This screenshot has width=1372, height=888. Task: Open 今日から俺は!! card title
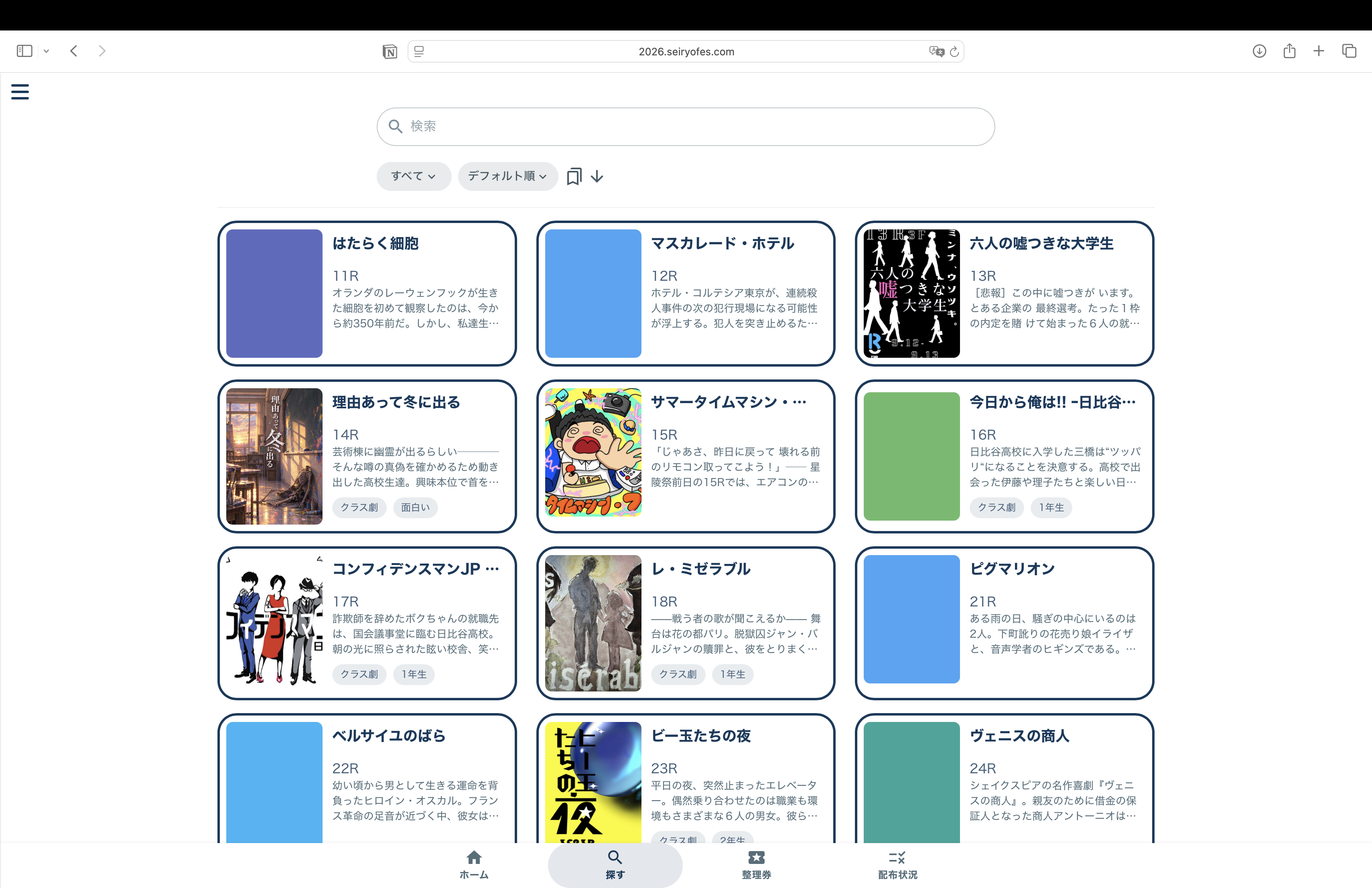(1053, 402)
